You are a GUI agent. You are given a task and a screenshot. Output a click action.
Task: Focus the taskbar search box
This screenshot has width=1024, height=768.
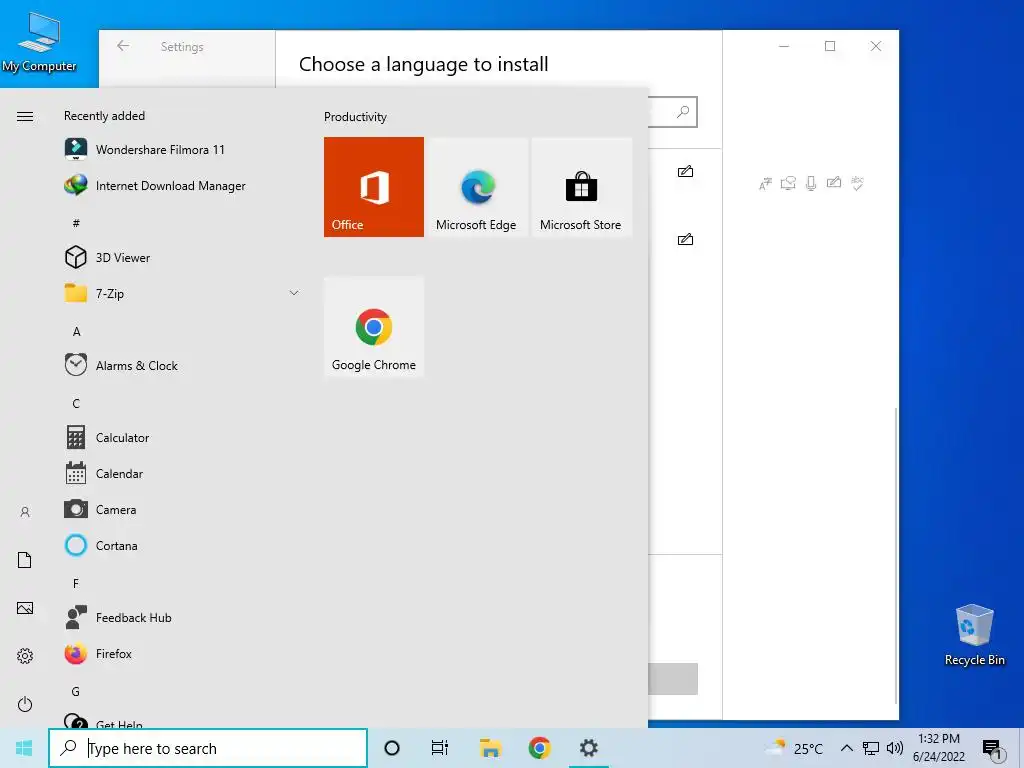[x=208, y=748]
